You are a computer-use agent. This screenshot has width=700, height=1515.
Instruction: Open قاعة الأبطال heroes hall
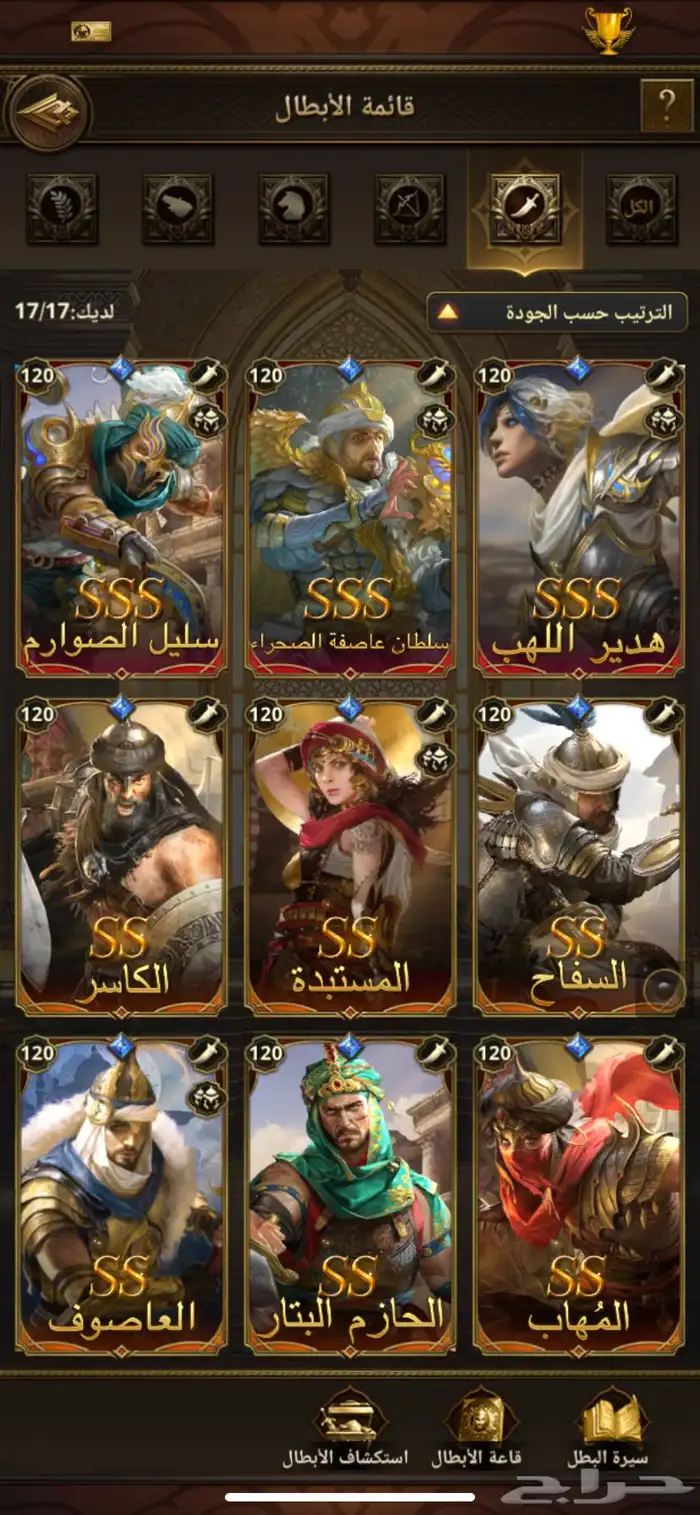pyautogui.click(x=476, y=1430)
